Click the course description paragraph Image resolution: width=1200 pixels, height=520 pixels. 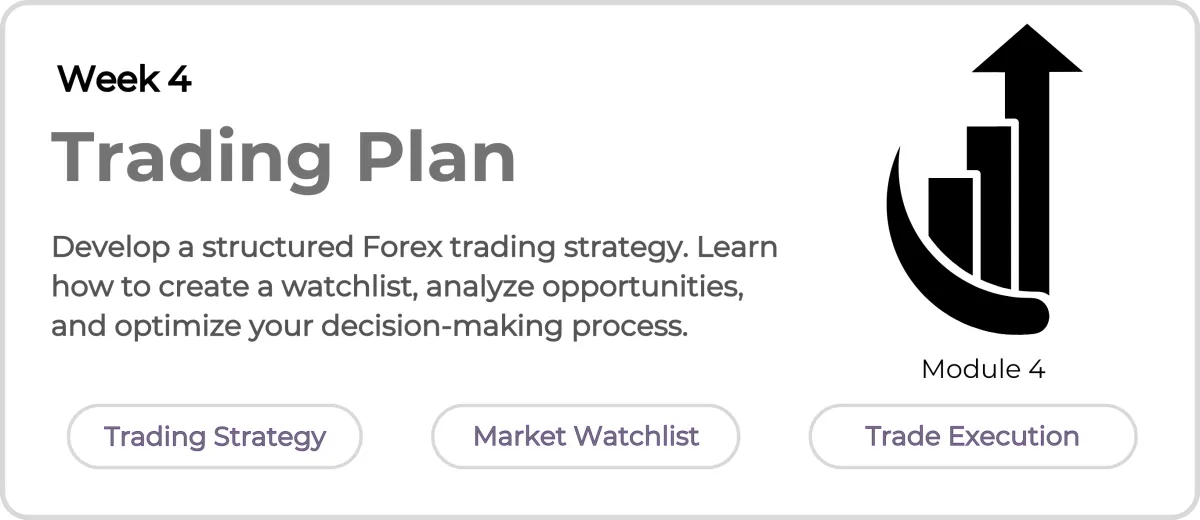[414, 287]
